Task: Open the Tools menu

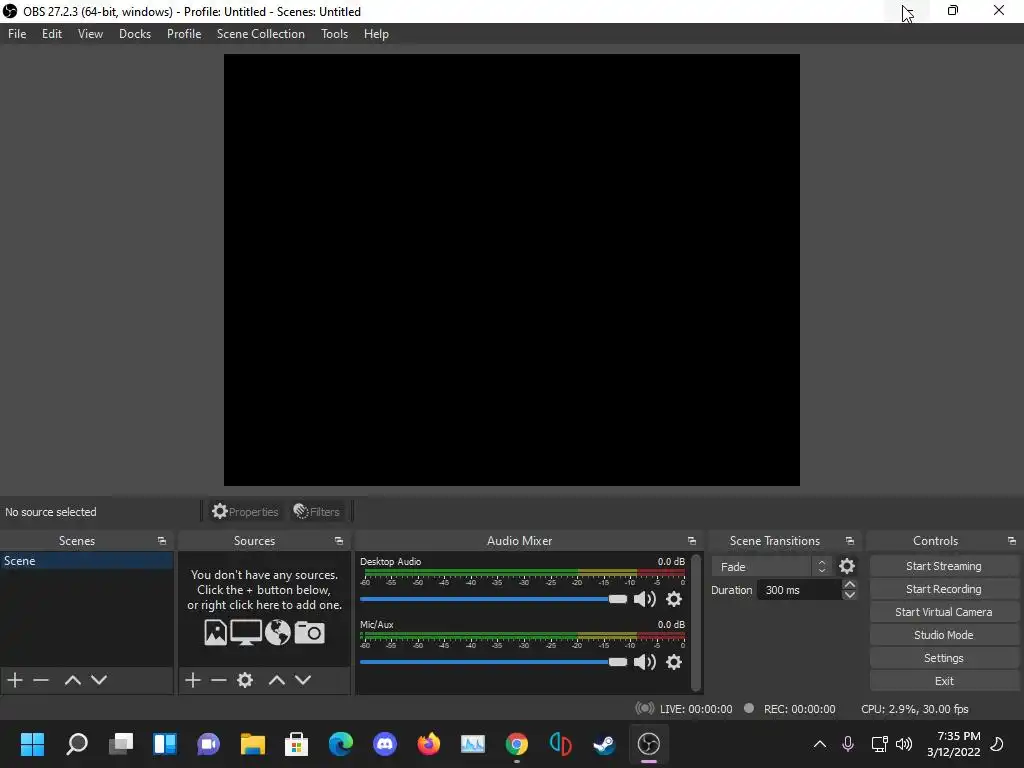Action: (x=334, y=34)
